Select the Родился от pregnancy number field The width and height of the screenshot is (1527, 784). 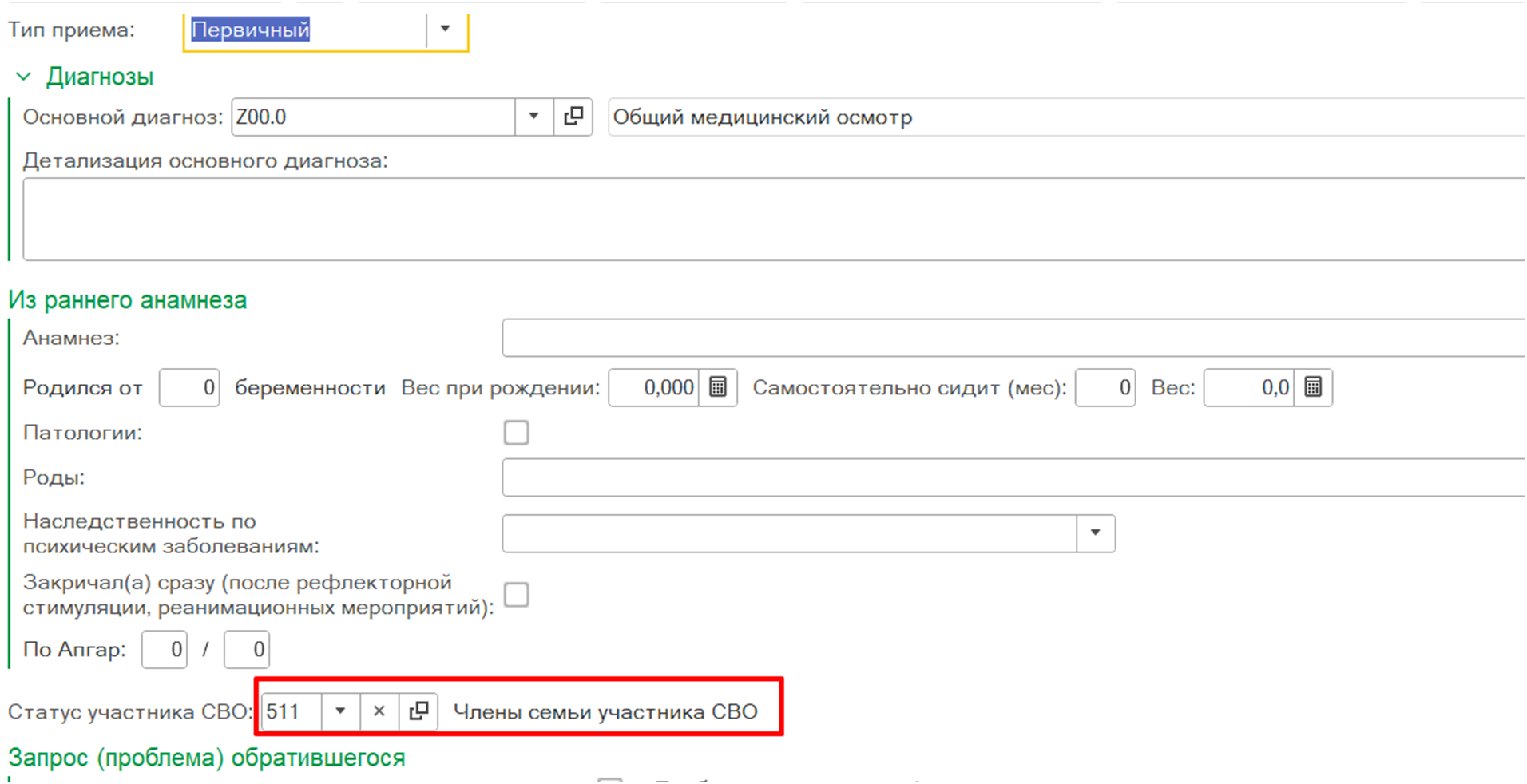(x=189, y=388)
